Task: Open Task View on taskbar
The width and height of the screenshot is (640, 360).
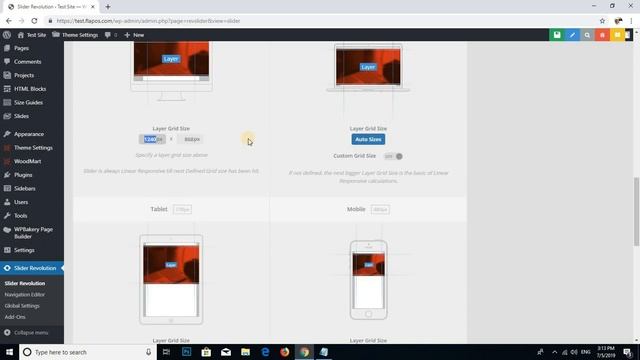Action: (x=167, y=352)
